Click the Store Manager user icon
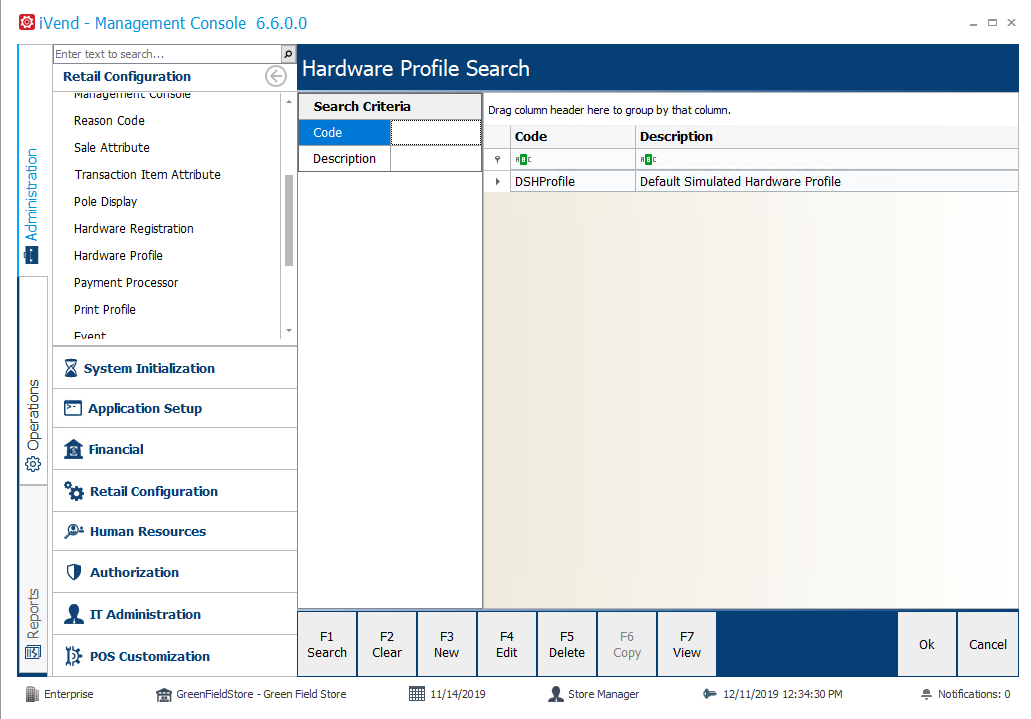This screenshot has width=1031, height=719. tap(556, 694)
